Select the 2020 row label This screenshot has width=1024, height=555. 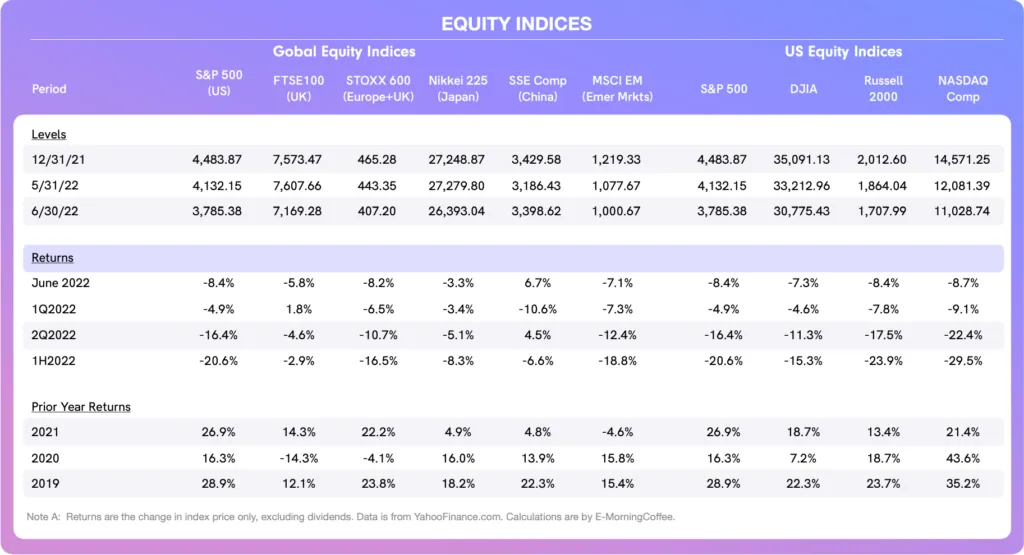click(45, 458)
